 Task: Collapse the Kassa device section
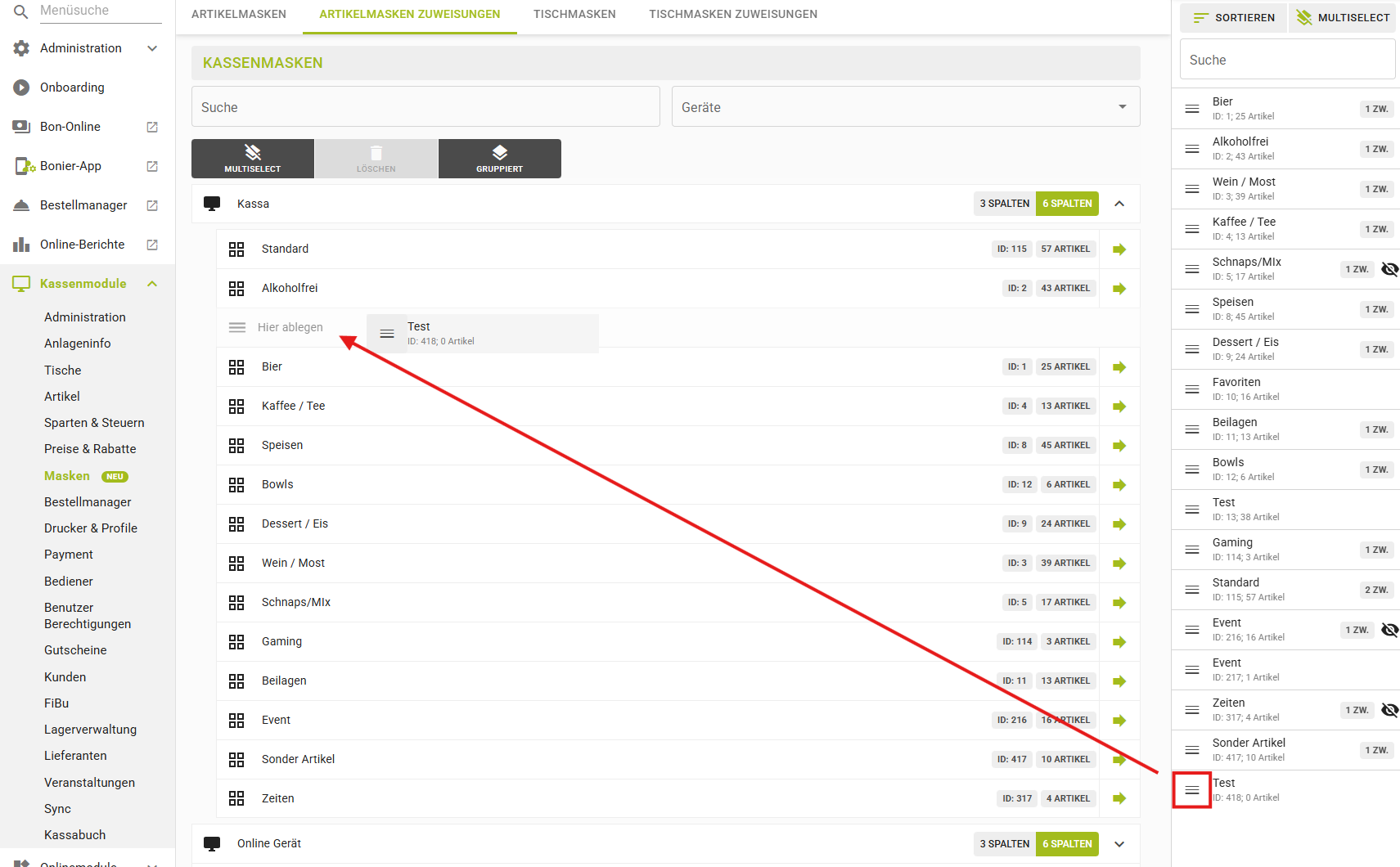coord(1119,204)
